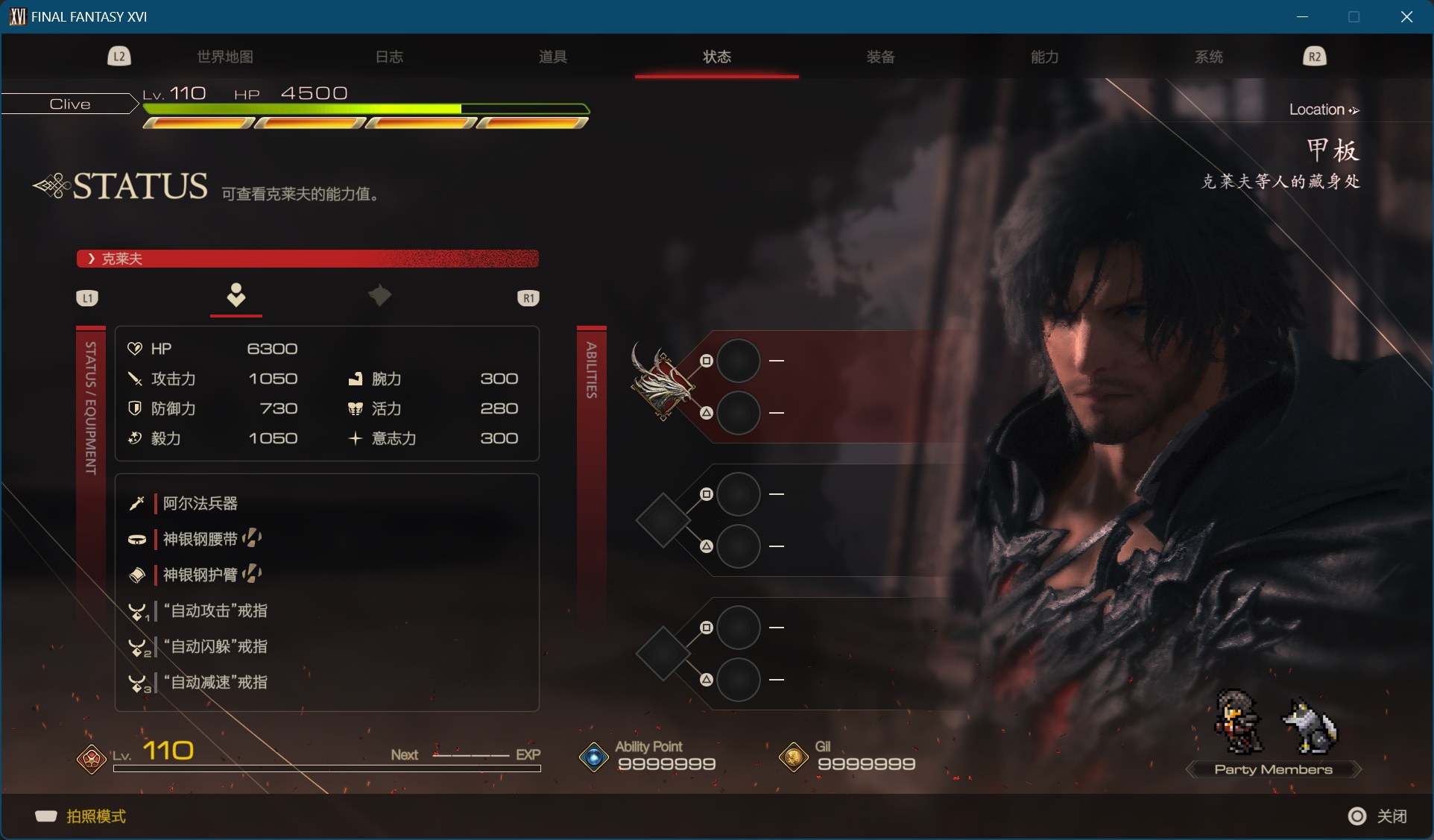Image resolution: width=1434 pixels, height=840 pixels.
Task: Switch to 能力 abilities tab
Action: (1043, 55)
